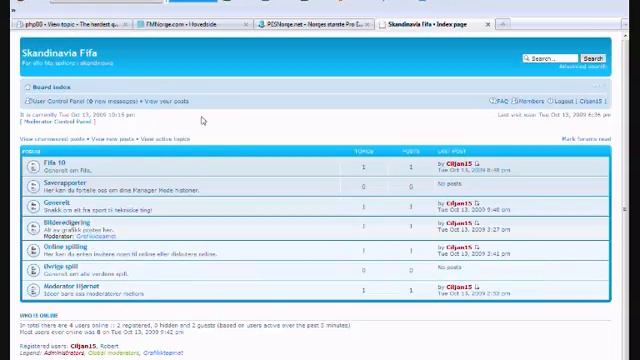
Task: Click the Skandinavia Fifa site title
Action: [60, 53]
